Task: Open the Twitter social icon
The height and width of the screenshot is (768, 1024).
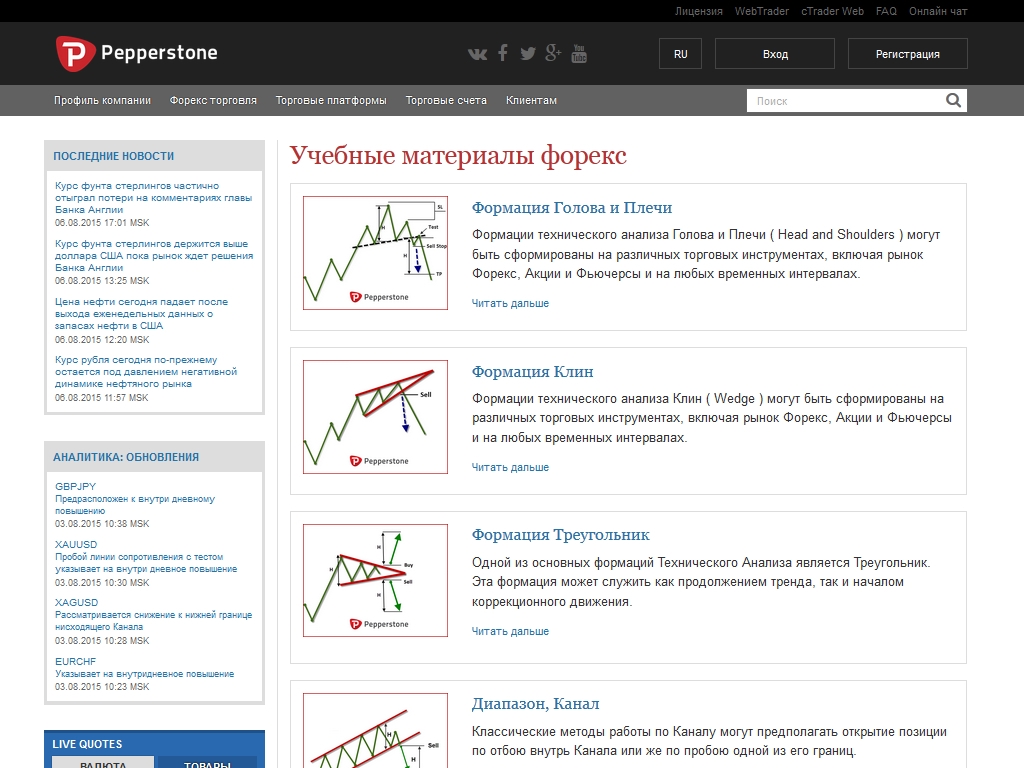Action: pos(528,54)
